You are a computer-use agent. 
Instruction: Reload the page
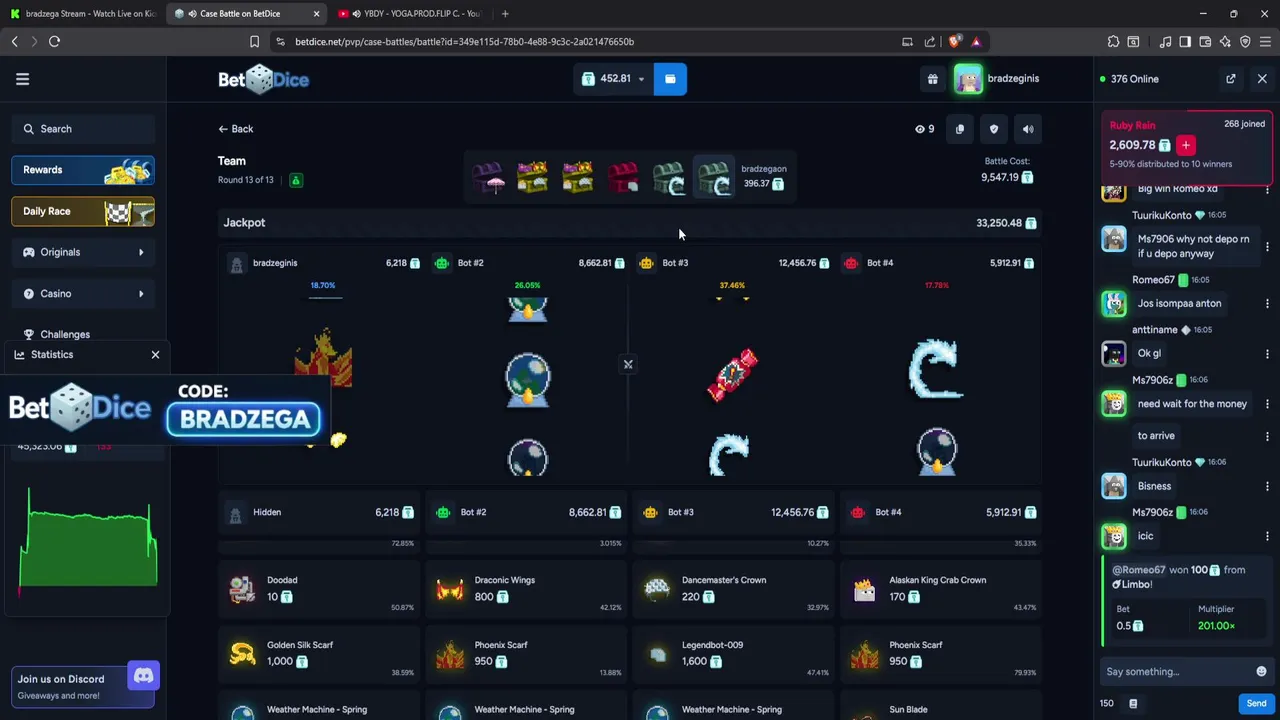(x=54, y=41)
